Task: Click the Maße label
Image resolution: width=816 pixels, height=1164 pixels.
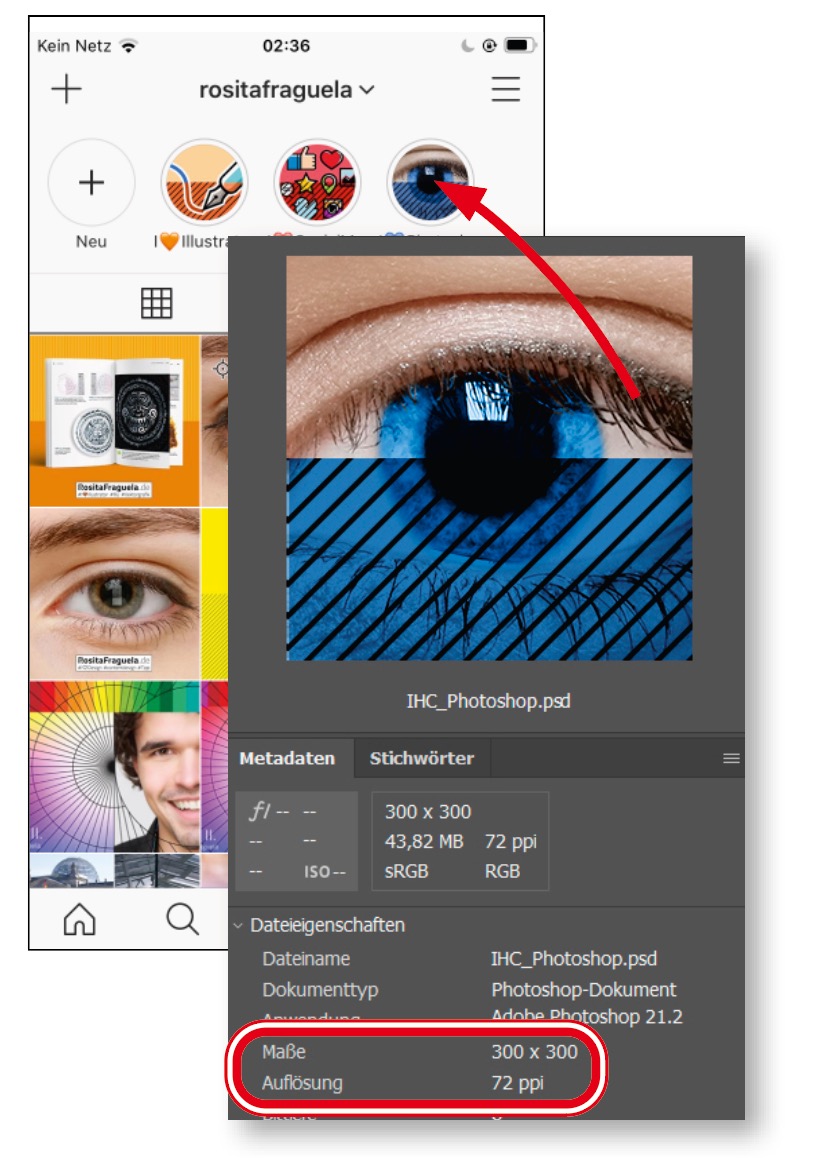Action: (284, 1051)
